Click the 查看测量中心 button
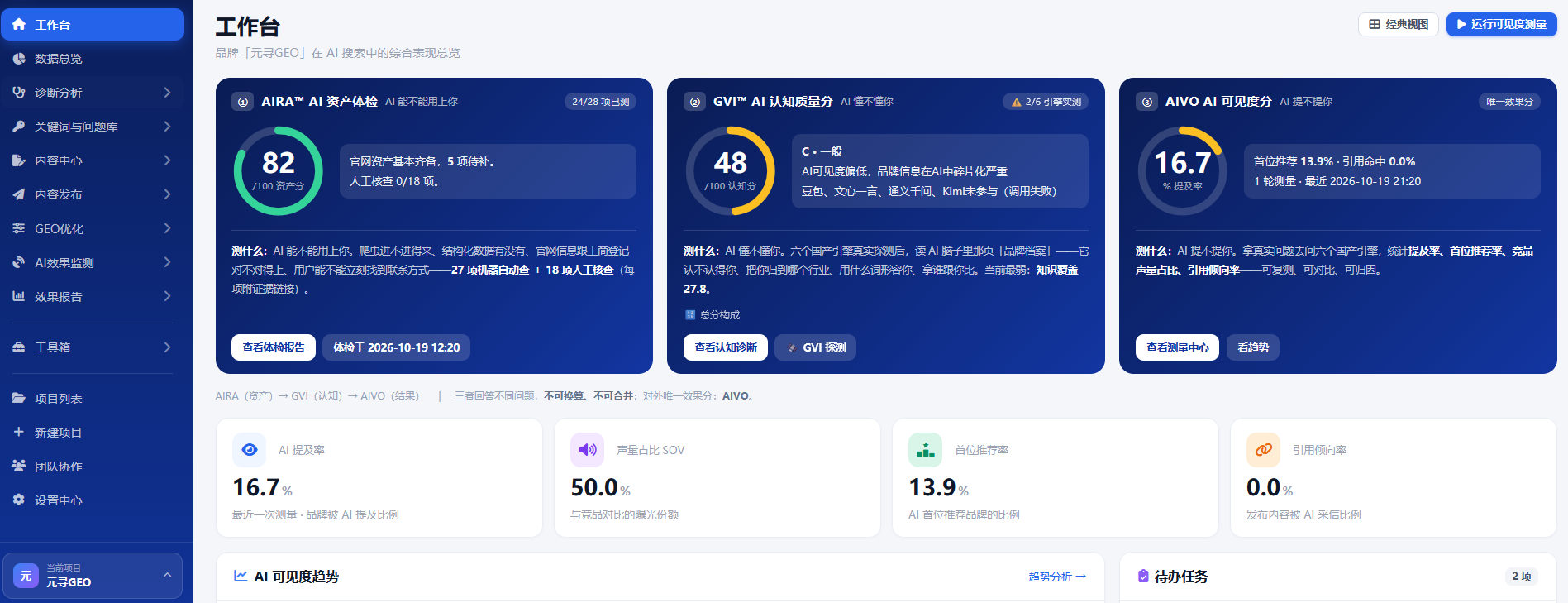 pyautogui.click(x=1177, y=347)
